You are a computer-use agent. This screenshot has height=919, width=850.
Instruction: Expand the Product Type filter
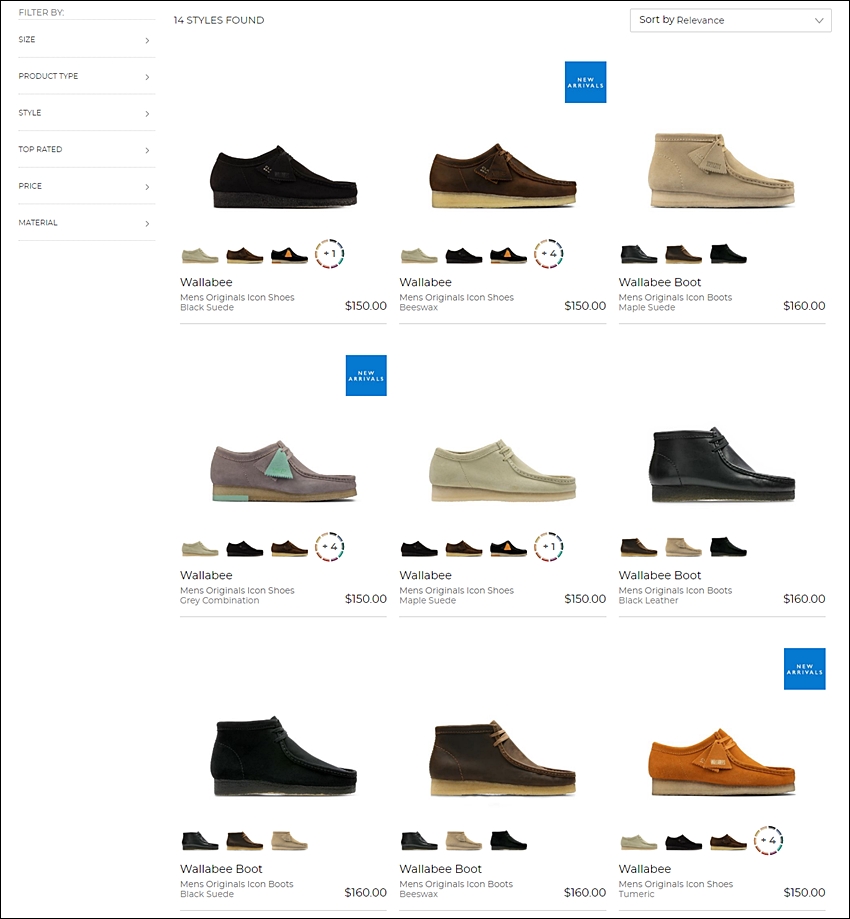(87, 76)
